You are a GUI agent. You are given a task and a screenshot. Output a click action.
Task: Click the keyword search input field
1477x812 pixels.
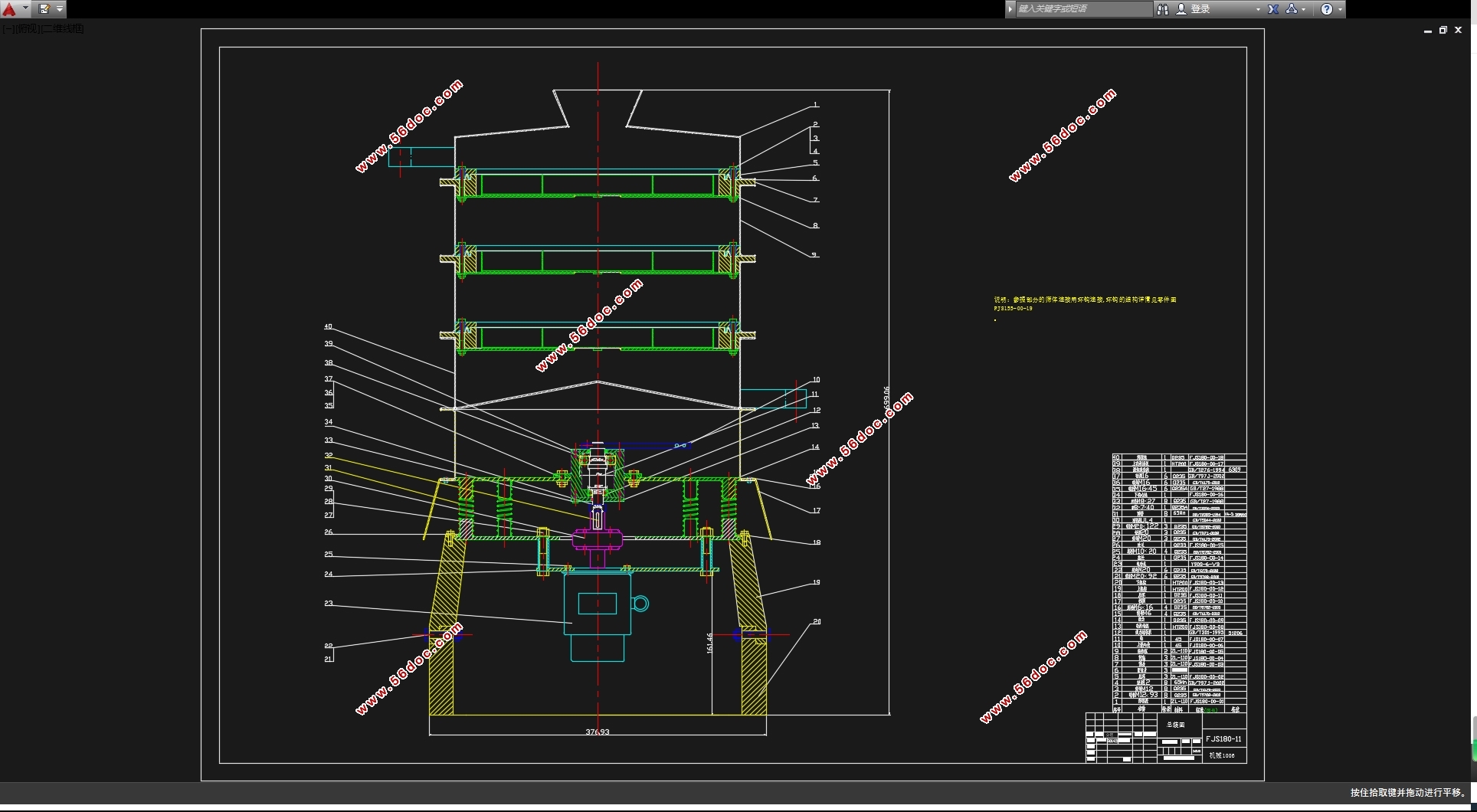click(1082, 9)
